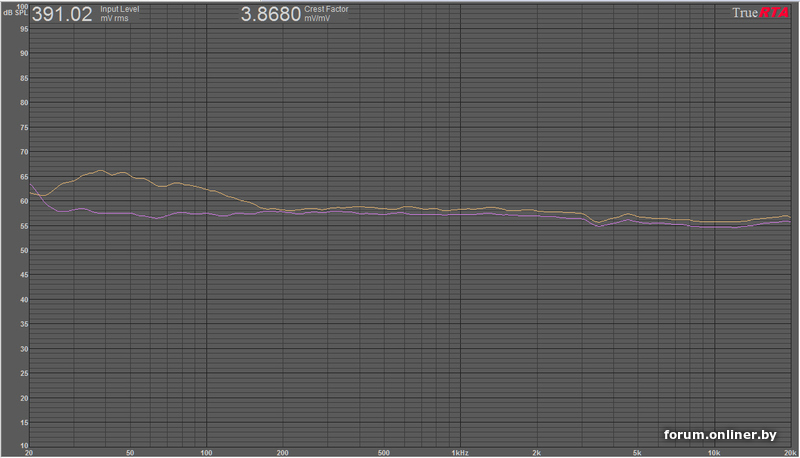
Task: Click the 95 dB level axis label
Action: click(x=24, y=29)
